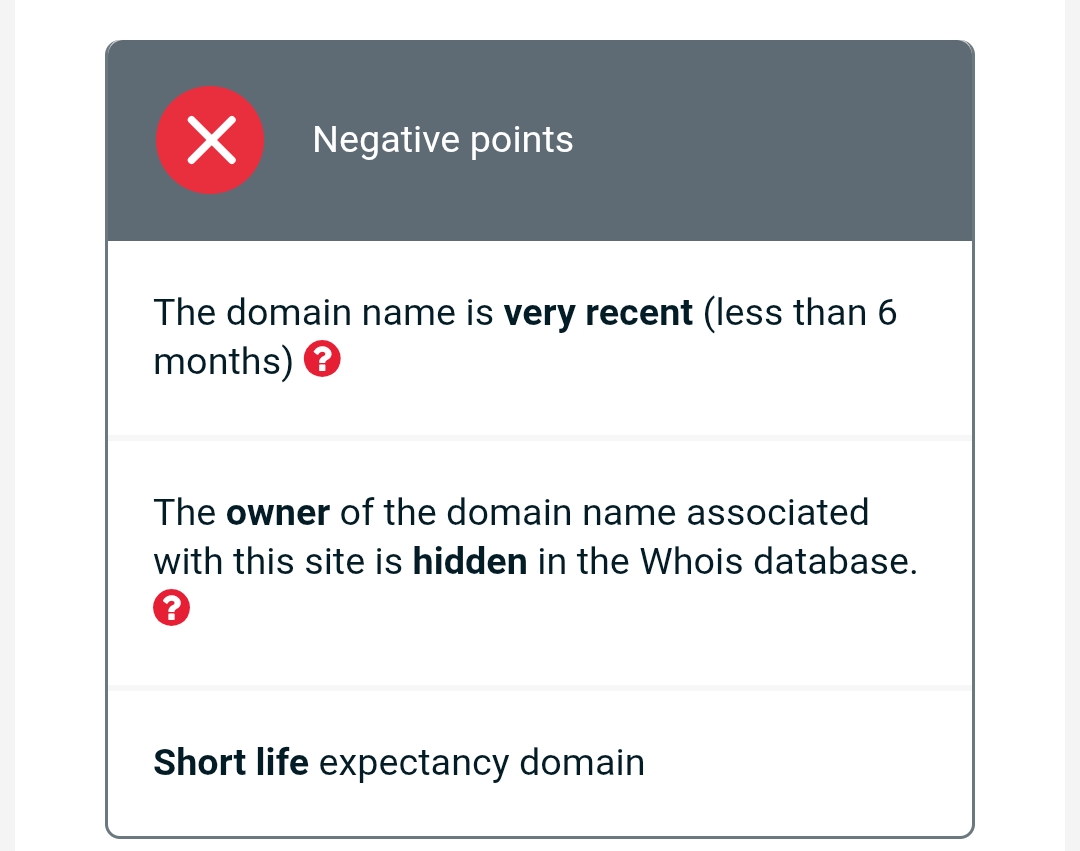Click the word 'recent' in first row
The width and height of the screenshot is (1080, 851).
pyautogui.click(x=639, y=314)
